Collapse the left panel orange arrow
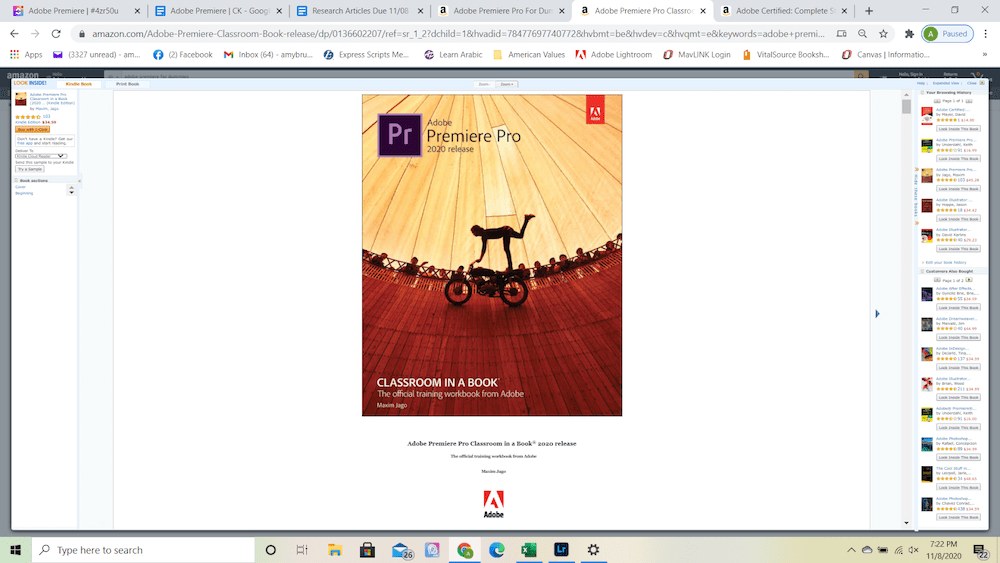1000x563 pixels. click(x=79, y=181)
